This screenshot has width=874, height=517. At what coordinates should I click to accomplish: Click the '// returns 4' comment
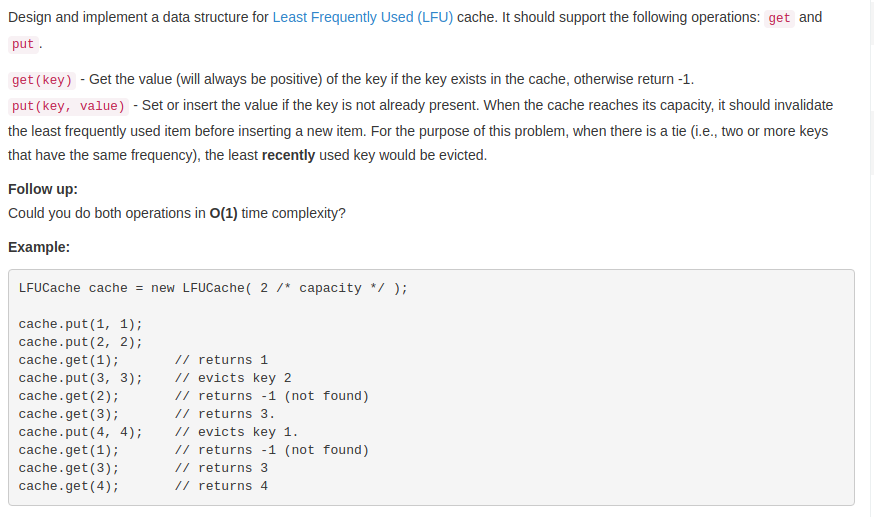click(x=221, y=486)
